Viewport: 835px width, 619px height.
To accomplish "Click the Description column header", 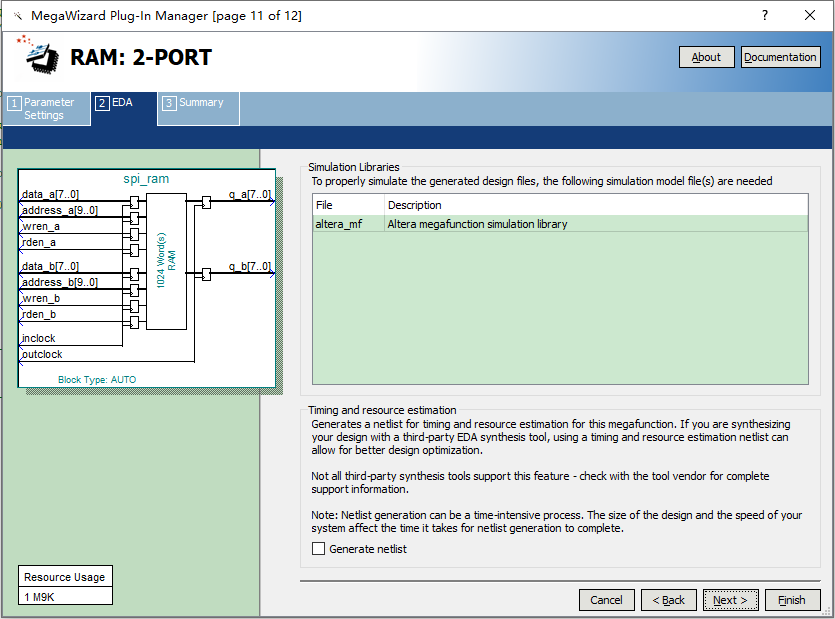I will click(414, 205).
